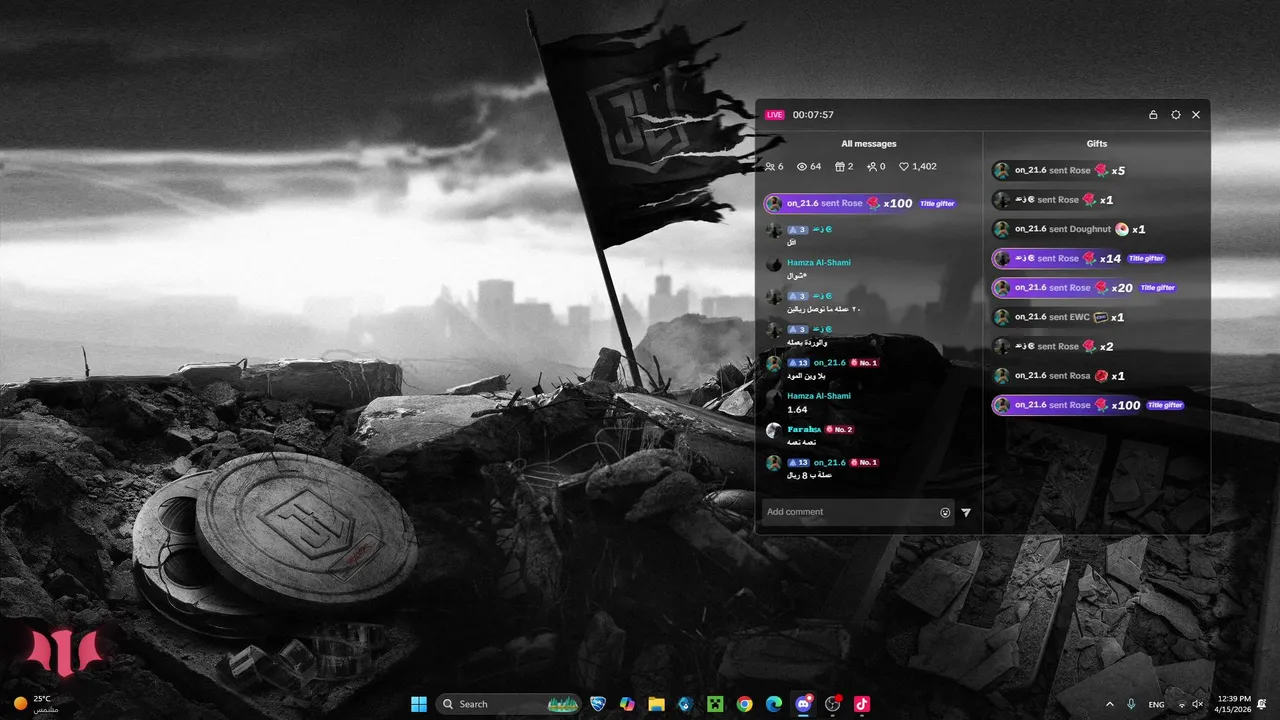1280x720 pixels.
Task: Launch Minecraft from the taskbar
Action: (715, 704)
